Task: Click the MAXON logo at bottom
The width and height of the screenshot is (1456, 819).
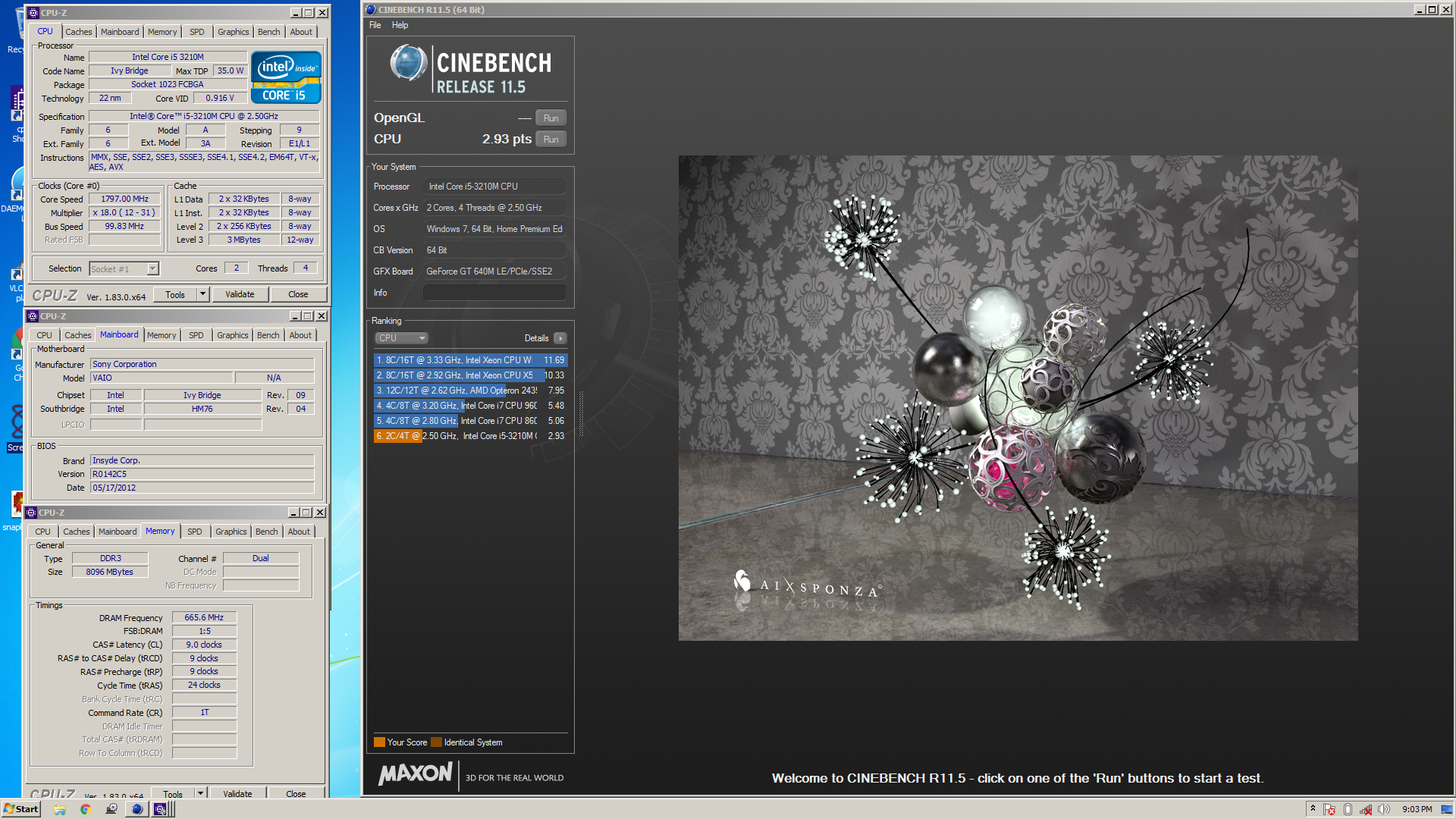Action: pyautogui.click(x=416, y=774)
